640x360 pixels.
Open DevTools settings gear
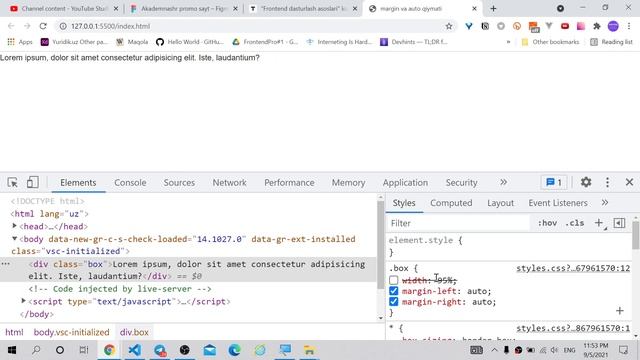(x=586, y=182)
